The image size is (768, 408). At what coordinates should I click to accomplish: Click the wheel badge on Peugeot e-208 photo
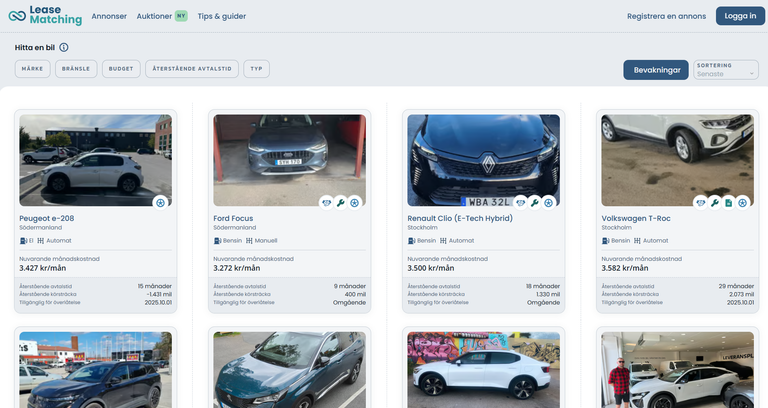[160, 202]
